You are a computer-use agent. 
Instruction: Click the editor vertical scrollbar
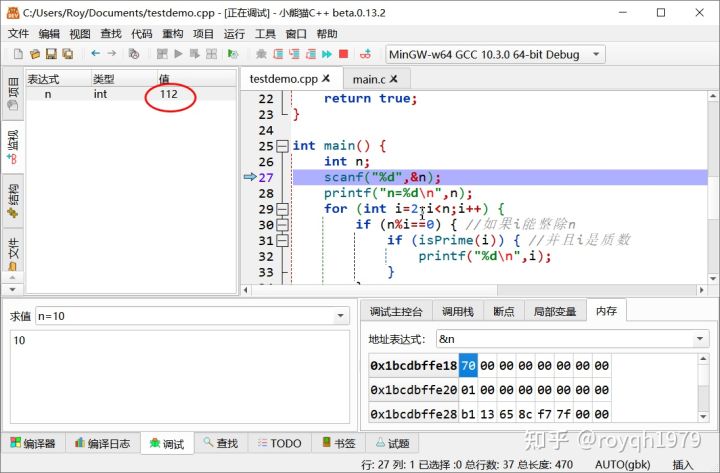click(713, 187)
